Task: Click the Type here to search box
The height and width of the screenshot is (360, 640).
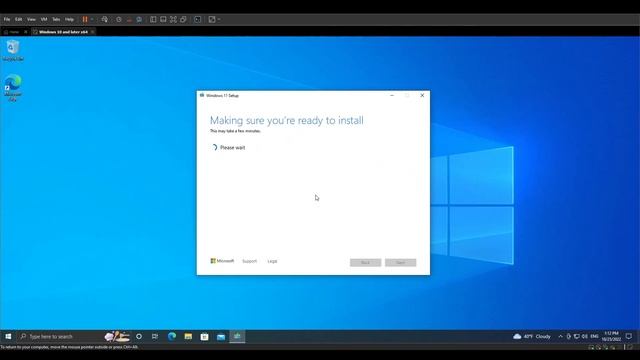Action: point(73,336)
